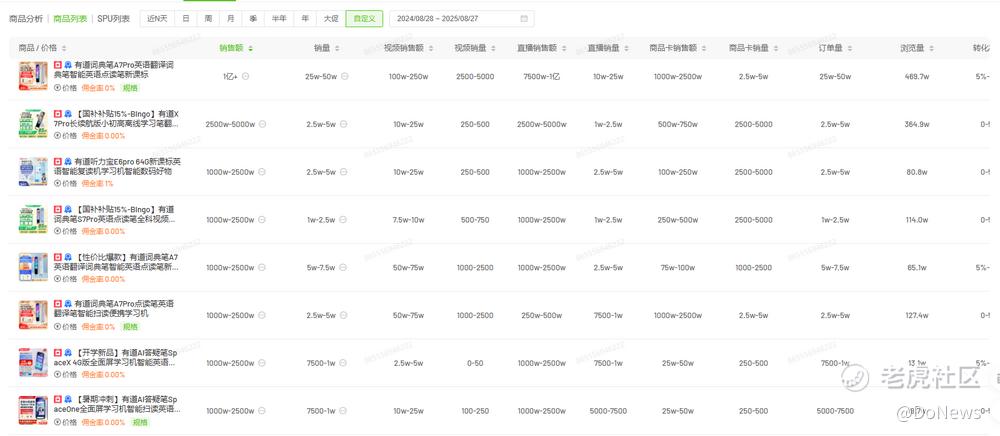The height and width of the screenshot is (436, 1000).
Task: Select the 近N天 time range
Action: (x=157, y=19)
